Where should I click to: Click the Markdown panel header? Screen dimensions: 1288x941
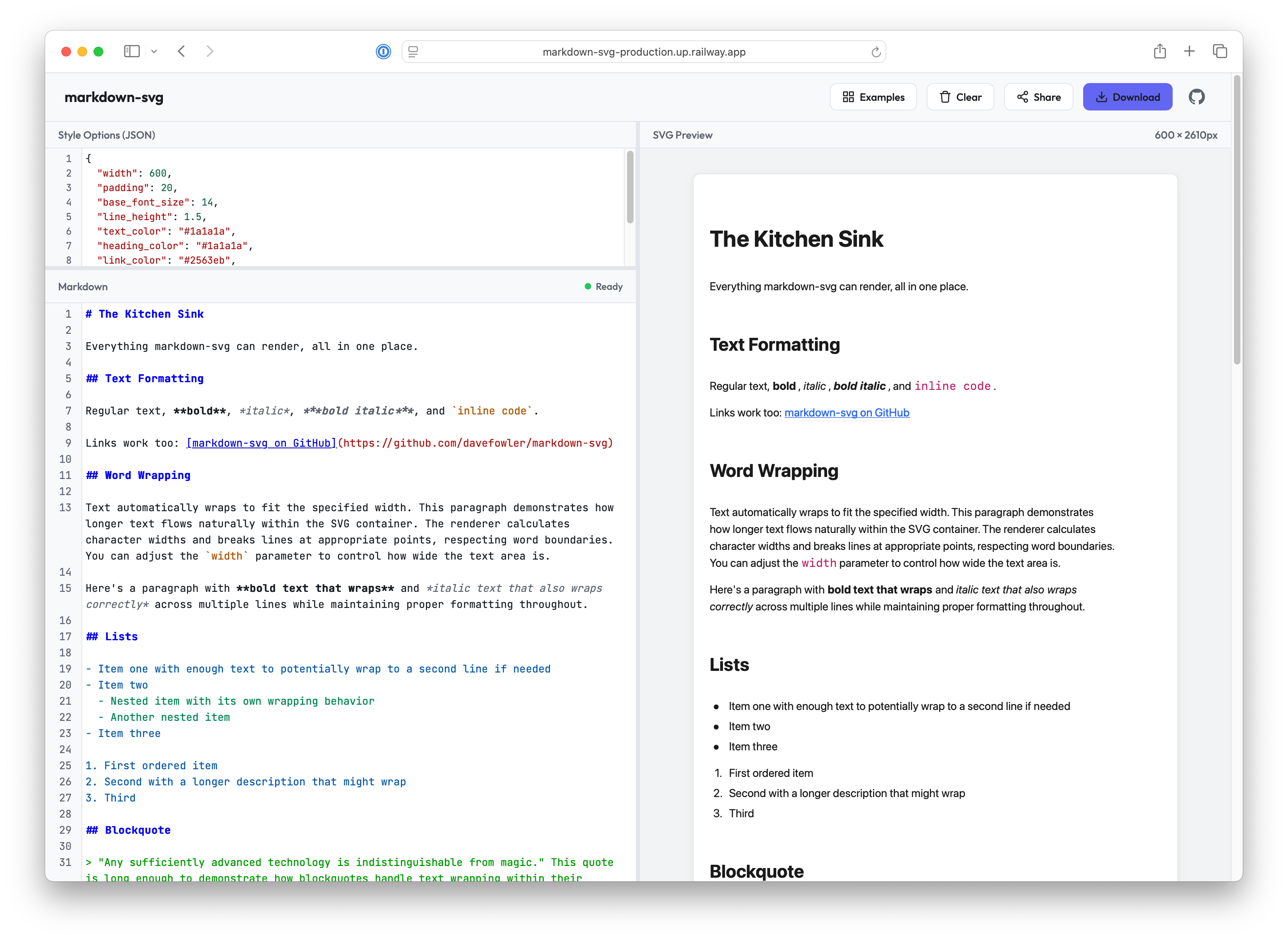[83, 287]
